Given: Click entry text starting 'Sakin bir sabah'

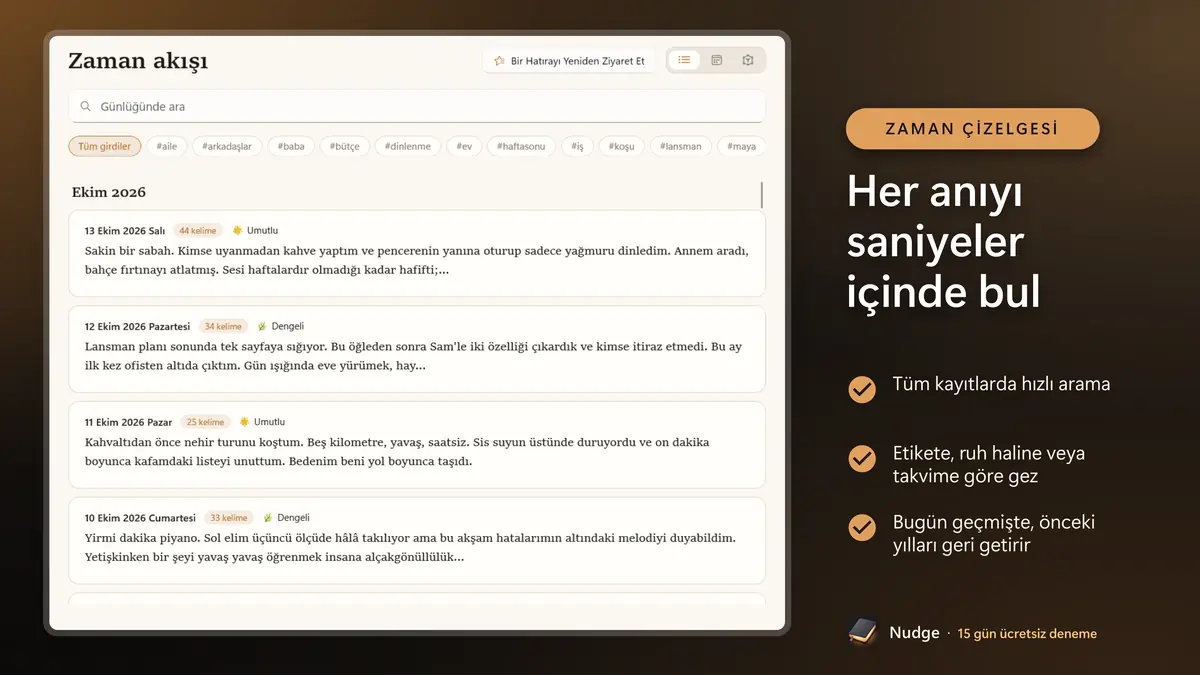Looking at the screenshot, I should click(x=417, y=260).
